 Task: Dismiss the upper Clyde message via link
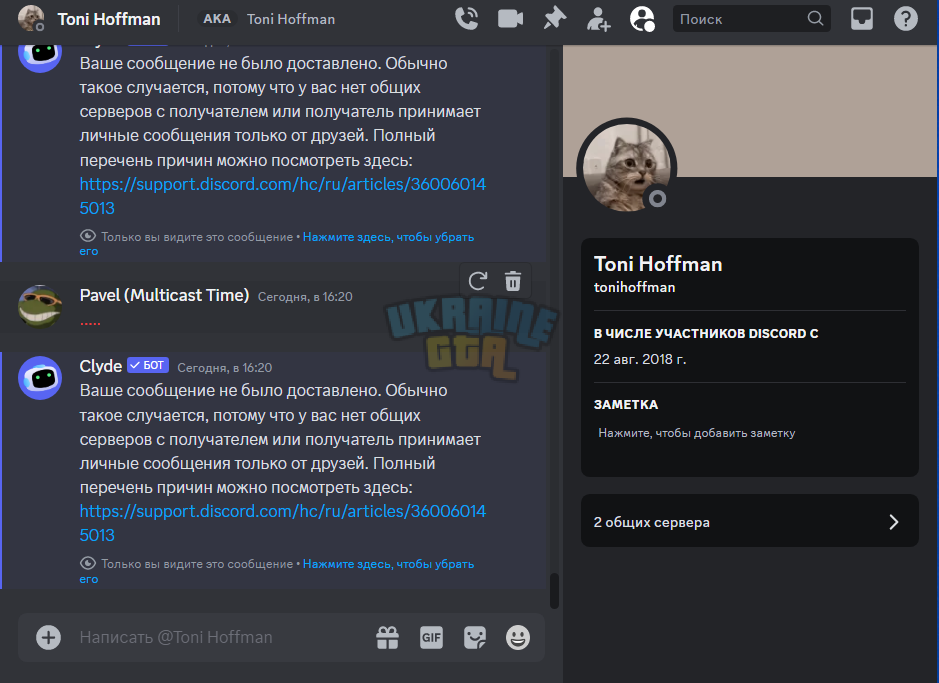388,237
